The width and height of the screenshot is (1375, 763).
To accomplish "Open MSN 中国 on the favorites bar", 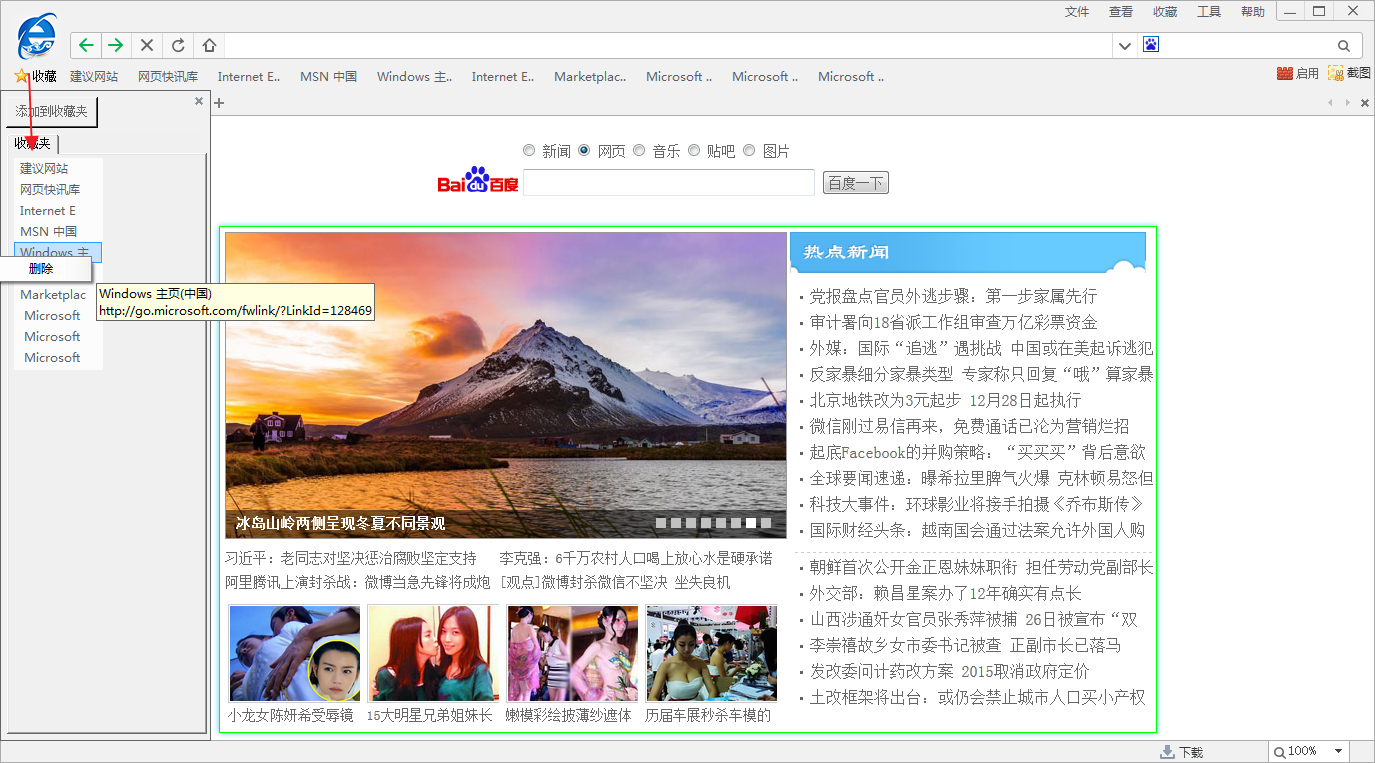I will 328,76.
